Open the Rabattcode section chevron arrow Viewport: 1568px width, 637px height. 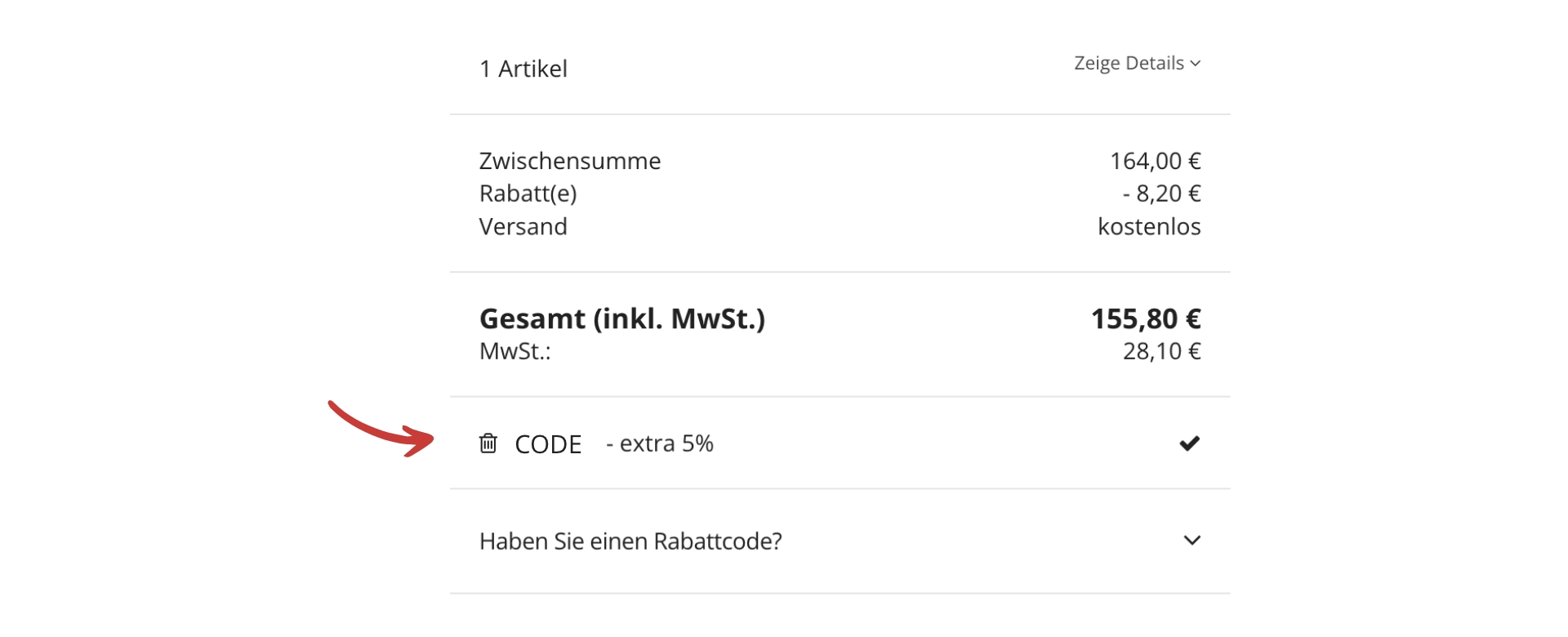click(x=1192, y=541)
